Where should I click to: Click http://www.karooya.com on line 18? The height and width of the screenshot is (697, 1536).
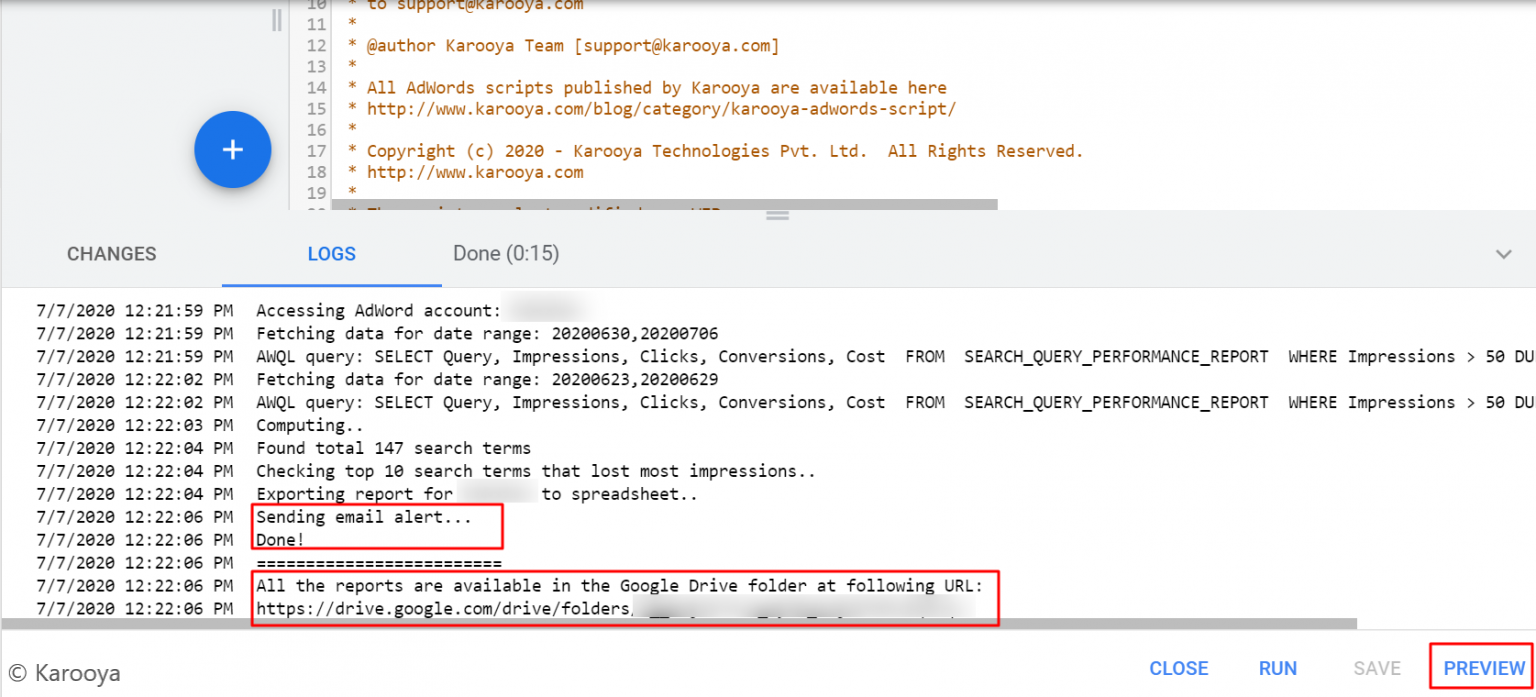click(x=475, y=171)
